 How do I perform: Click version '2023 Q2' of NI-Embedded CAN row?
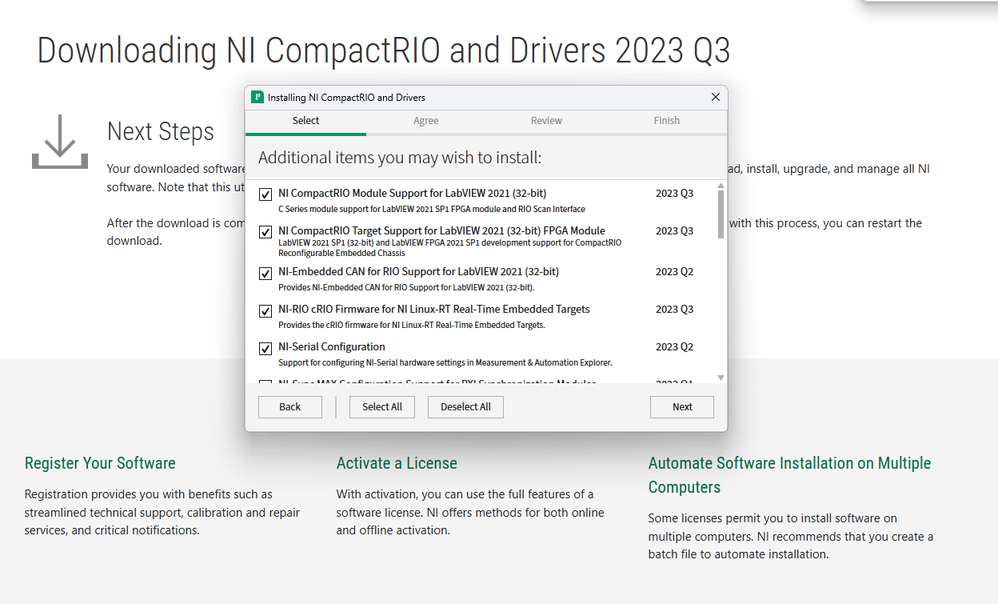pos(675,272)
